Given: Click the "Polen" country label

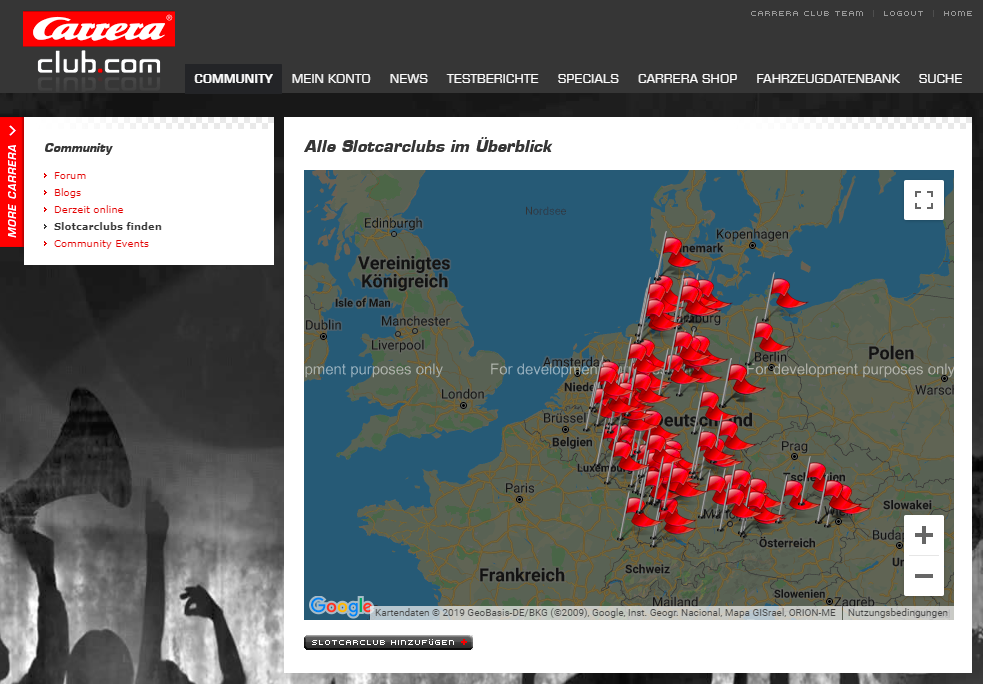Looking at the screenshot, I should pyautogui.click(x=891, y=353).
